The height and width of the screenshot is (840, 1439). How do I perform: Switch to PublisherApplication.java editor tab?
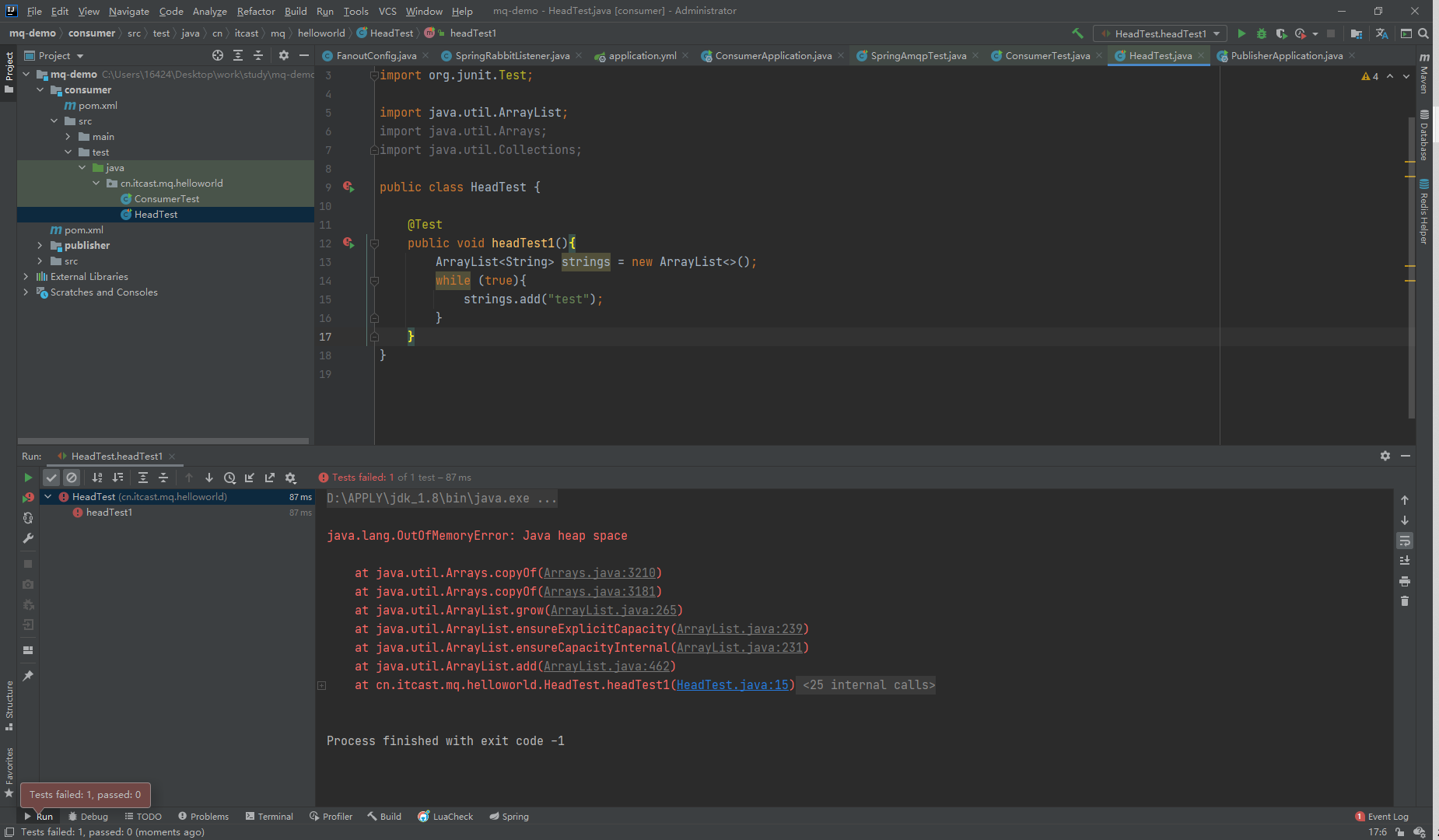[1287, 55]
